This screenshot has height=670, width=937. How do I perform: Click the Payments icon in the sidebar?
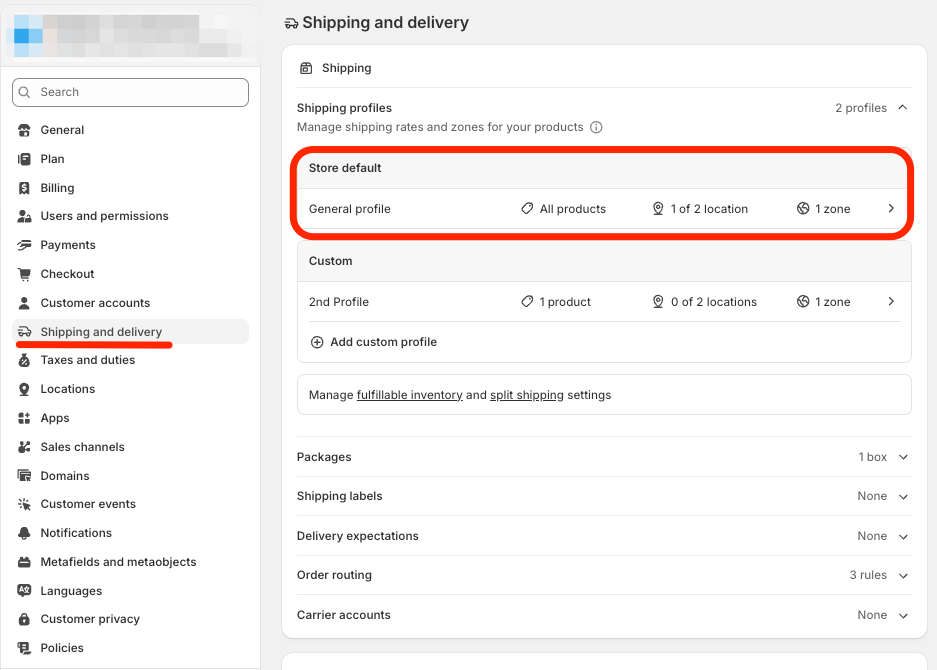point(24,245)
